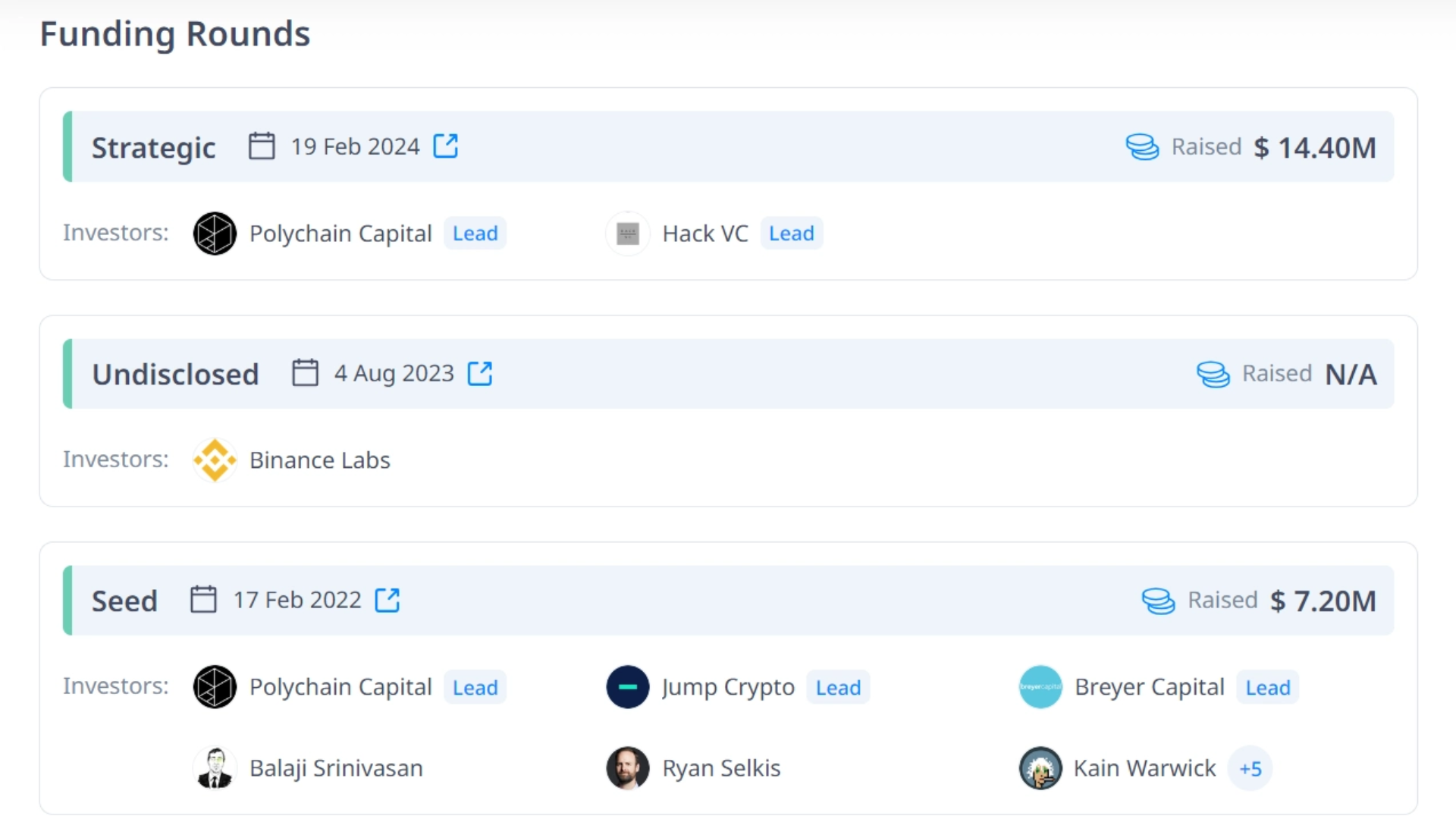Click the date 19 Feb 2024
1456x819 pixels.
tap(356, 146)
